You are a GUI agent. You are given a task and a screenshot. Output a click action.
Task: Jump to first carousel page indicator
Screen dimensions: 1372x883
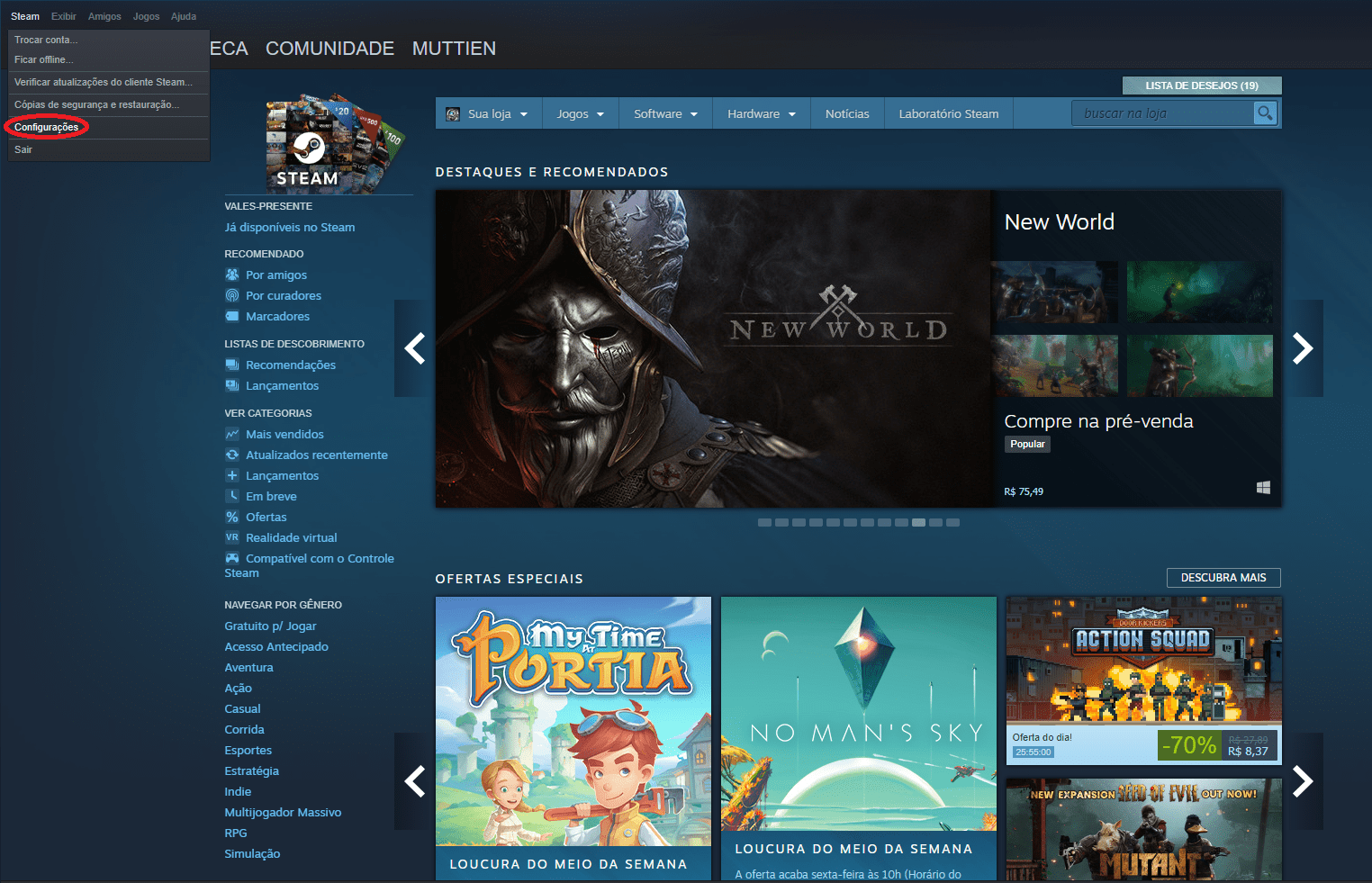click(x=764, y=522)
